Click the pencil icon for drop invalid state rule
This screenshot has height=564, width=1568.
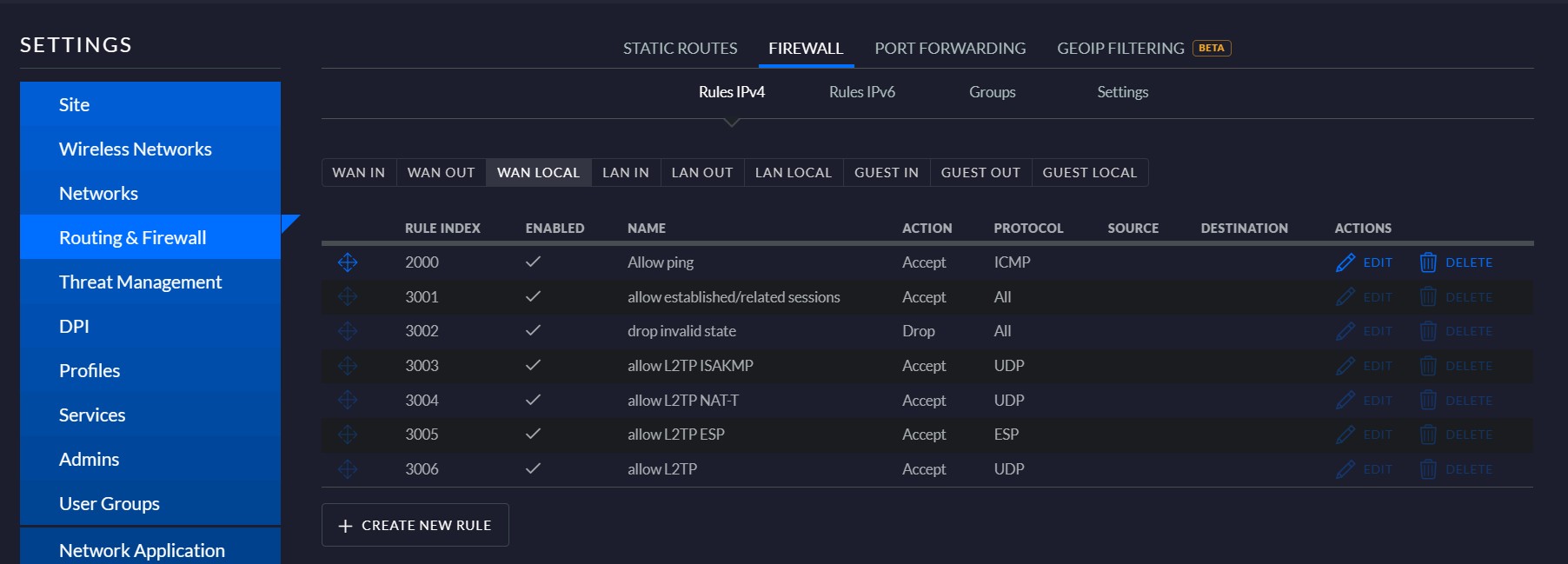pyautogui.click(x=1345, y=331)
